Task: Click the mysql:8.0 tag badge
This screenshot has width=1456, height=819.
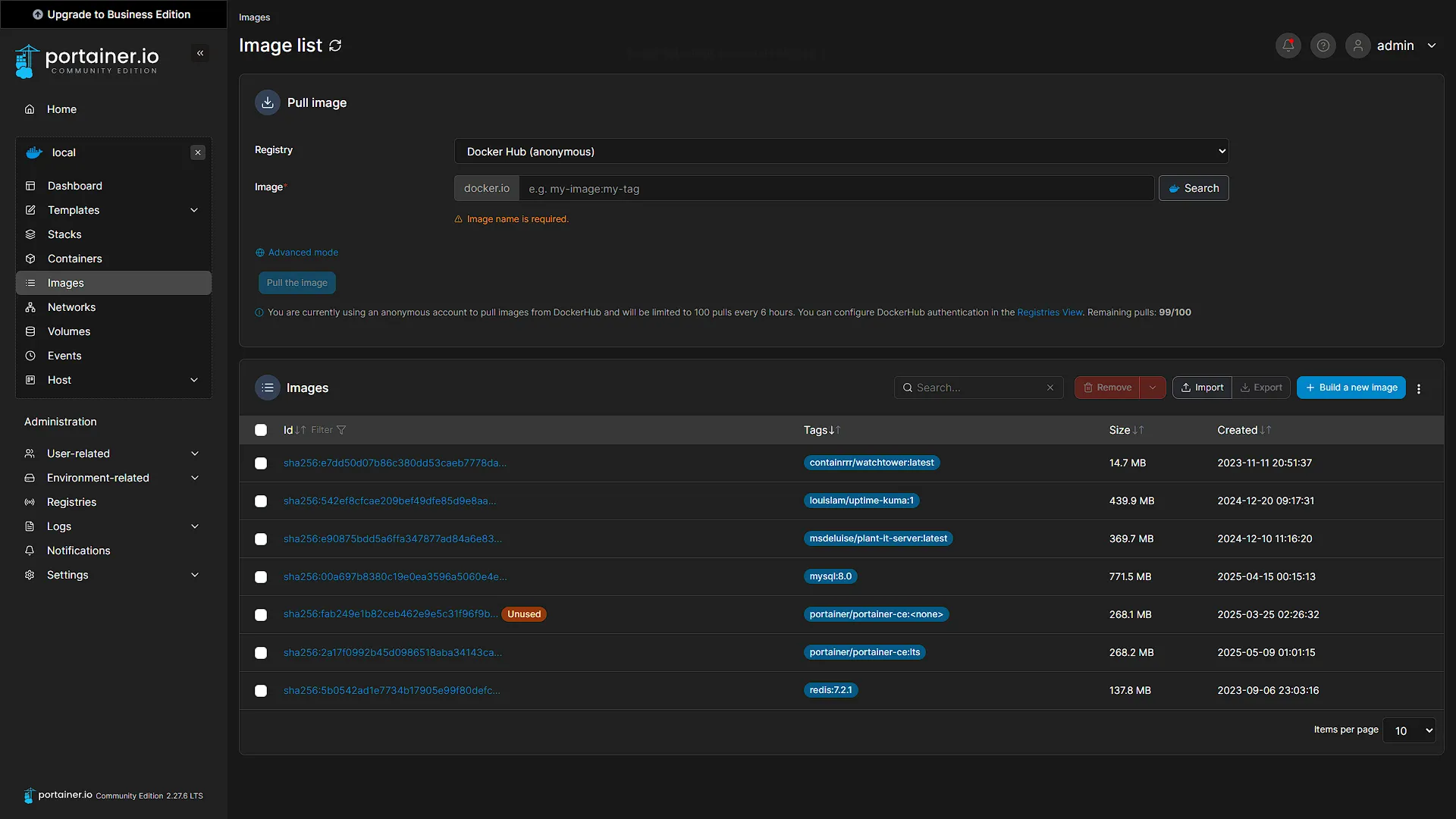Action: coord(830,576)
